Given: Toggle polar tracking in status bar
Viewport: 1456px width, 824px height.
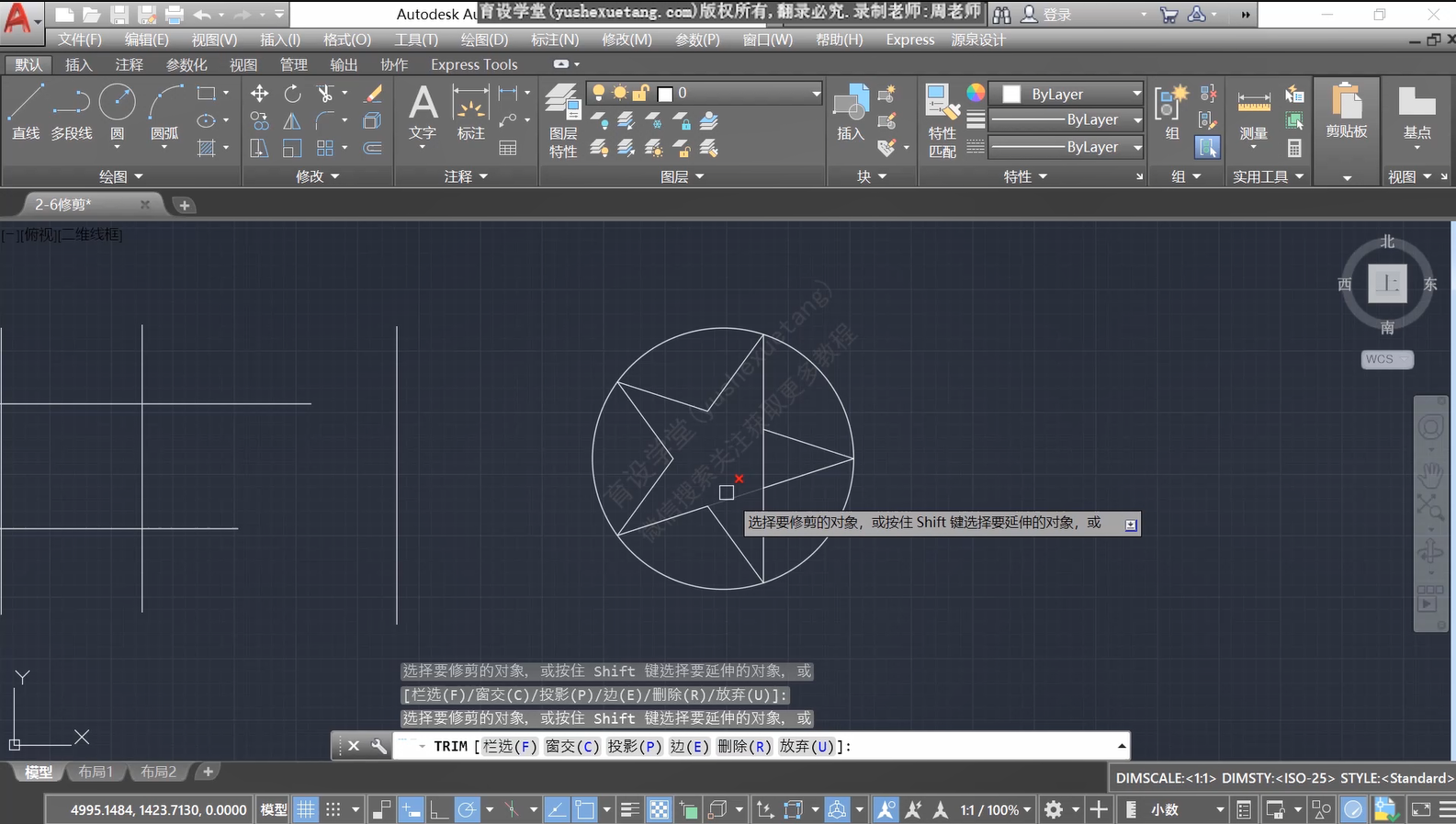Looking at the screenshot, I should (468, 809).
